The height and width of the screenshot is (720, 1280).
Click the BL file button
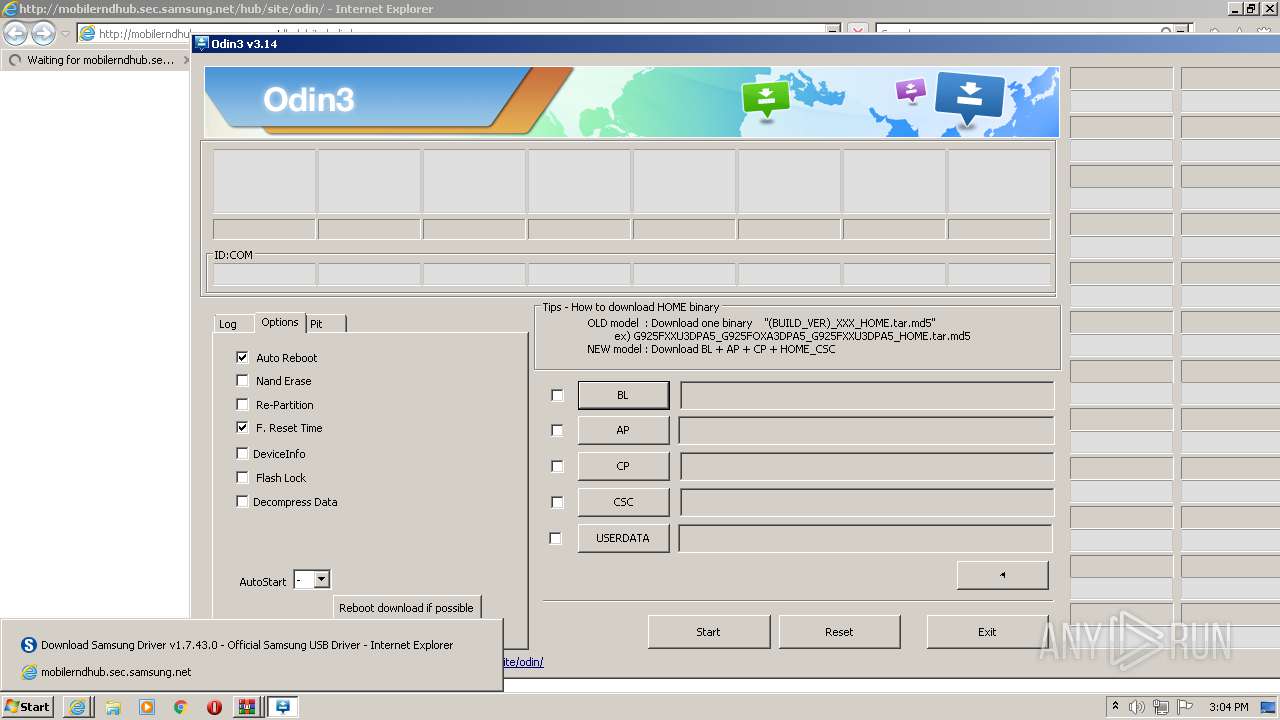623,395
